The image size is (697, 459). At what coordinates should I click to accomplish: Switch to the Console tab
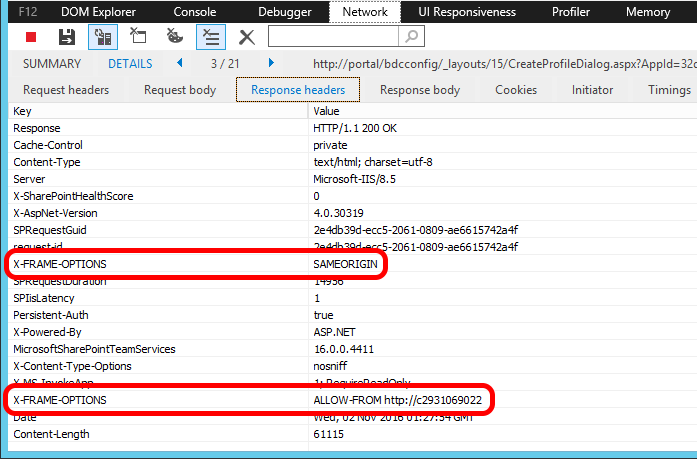195,12
